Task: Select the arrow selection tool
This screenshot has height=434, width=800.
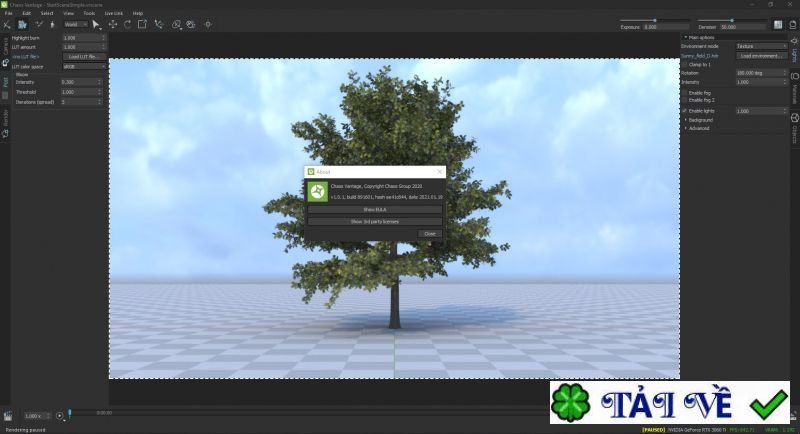Action: 96,24
